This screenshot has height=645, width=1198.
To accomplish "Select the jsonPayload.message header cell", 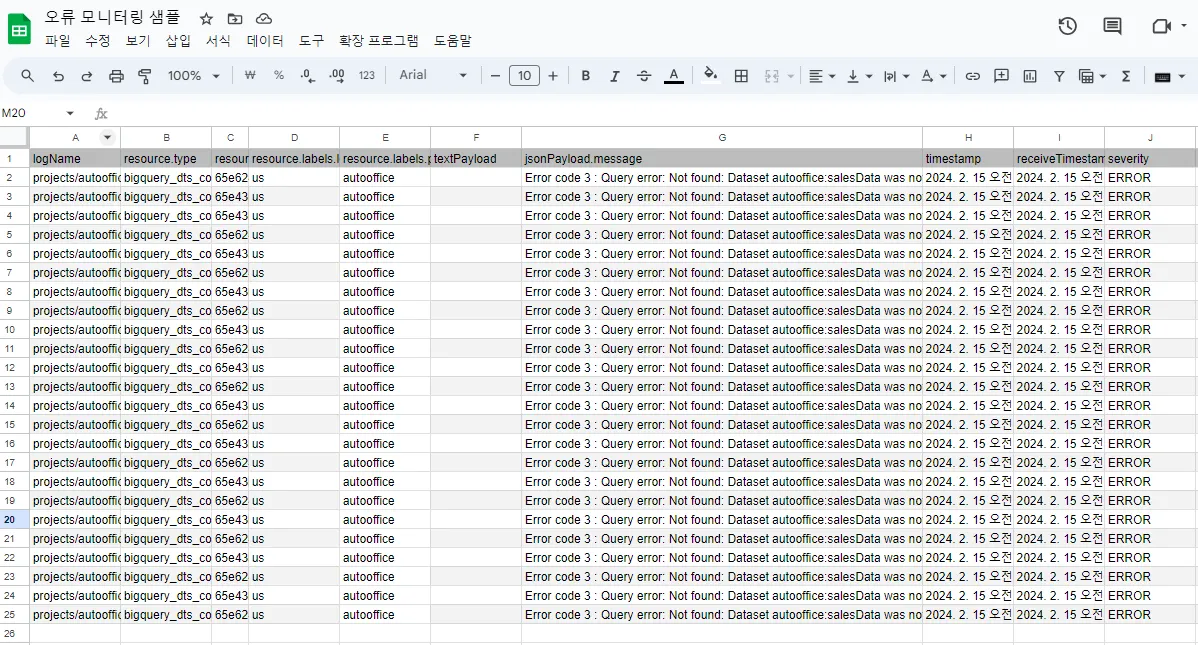I will click(722, 159).
